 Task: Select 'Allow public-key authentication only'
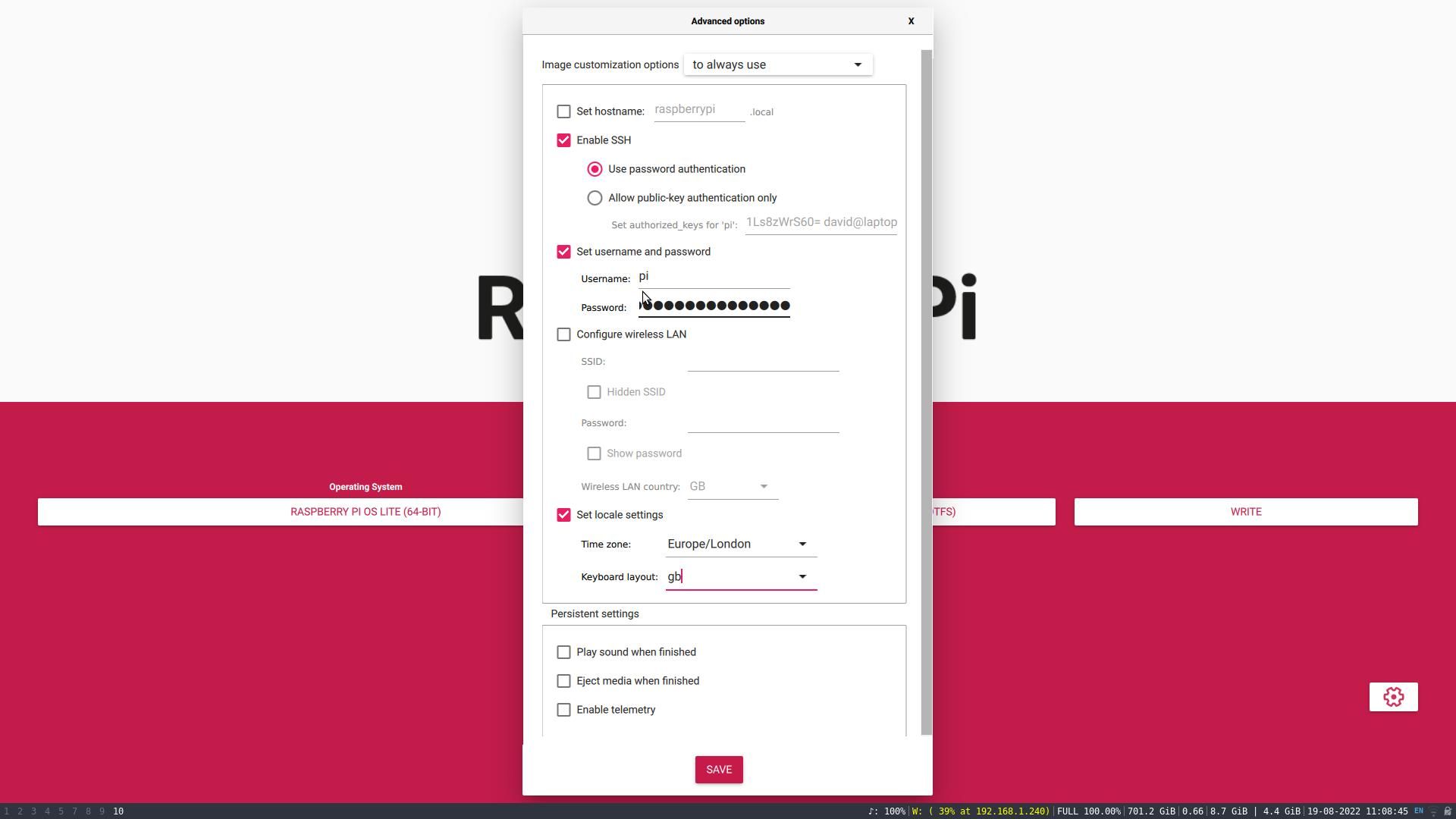click(594, 197)
